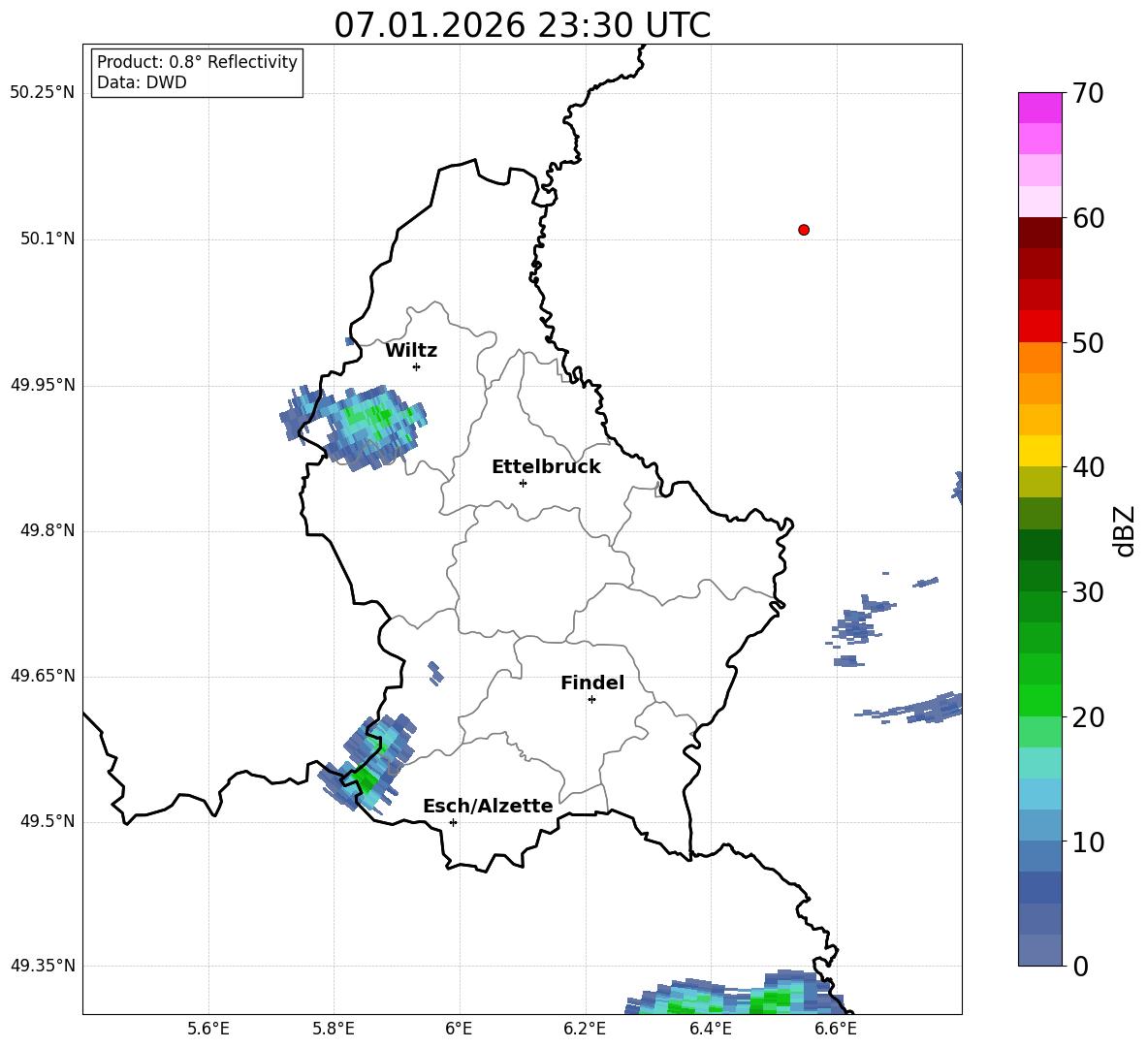Click the 50 colorbar tick label

[x=1087, y=342]
